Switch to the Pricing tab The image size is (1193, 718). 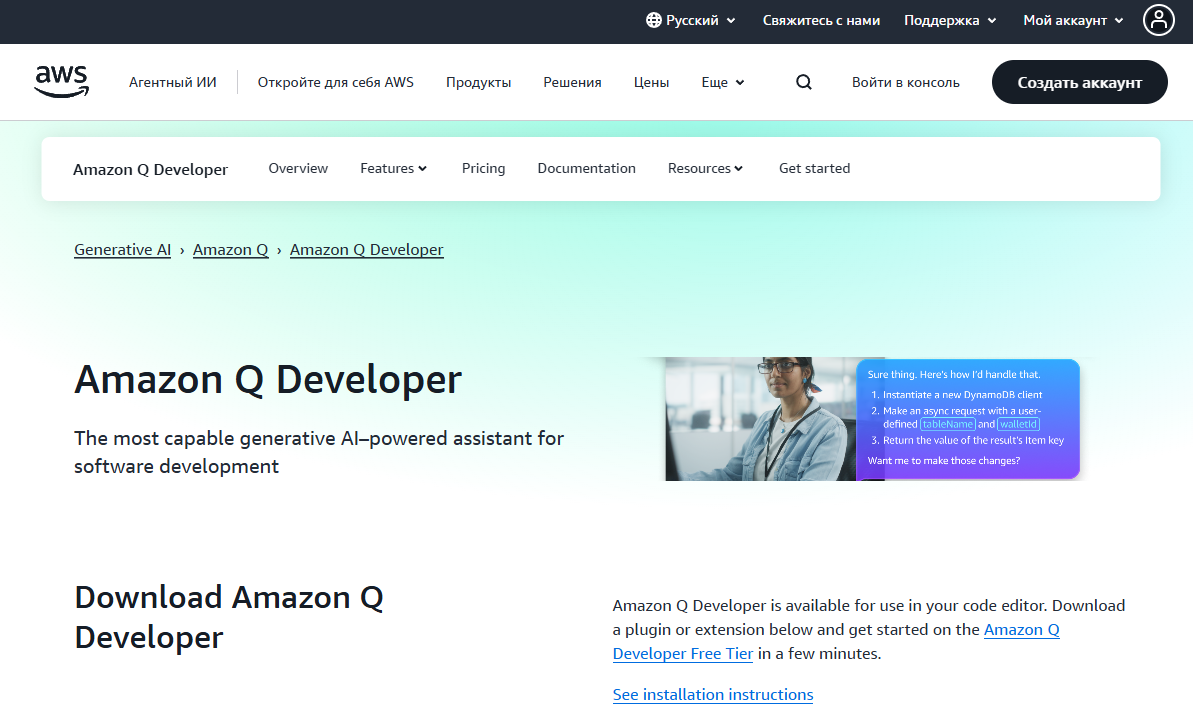[483, 168]
